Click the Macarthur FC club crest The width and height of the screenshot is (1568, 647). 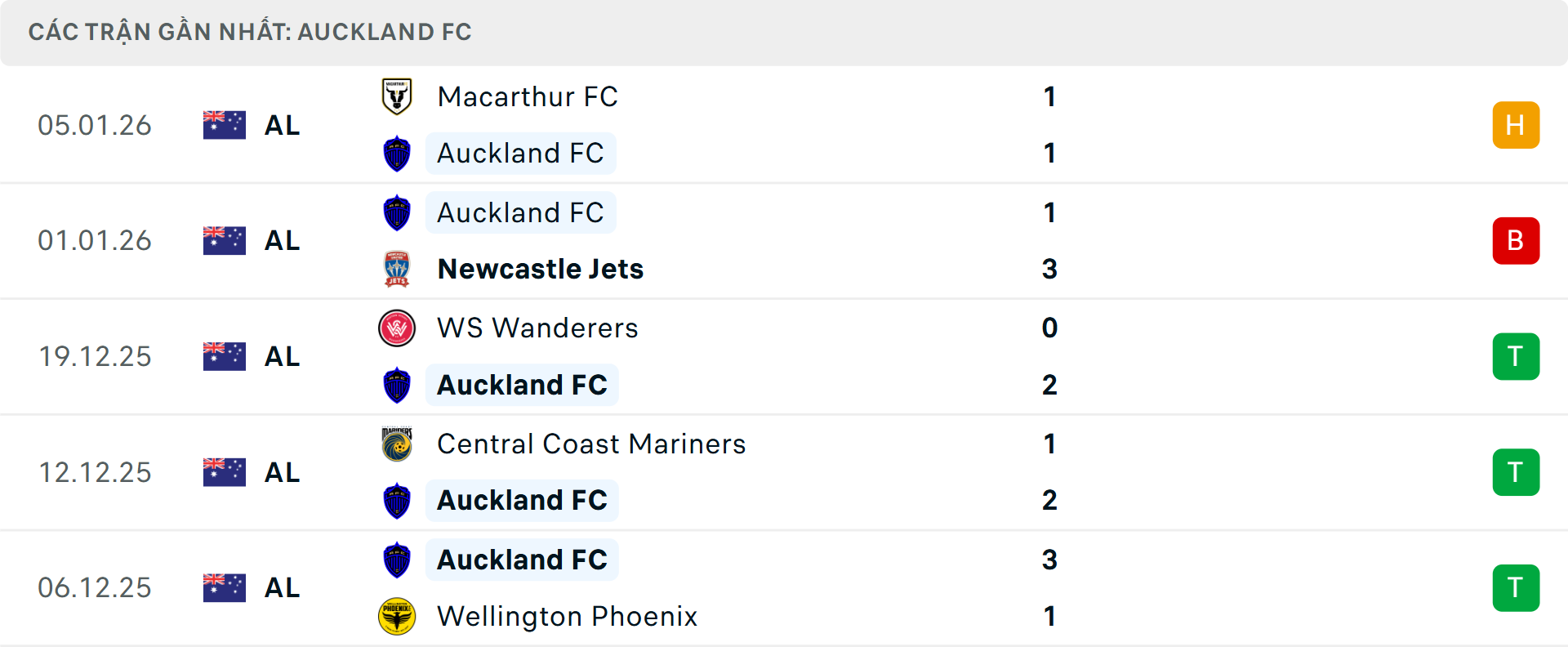[397, 96]
